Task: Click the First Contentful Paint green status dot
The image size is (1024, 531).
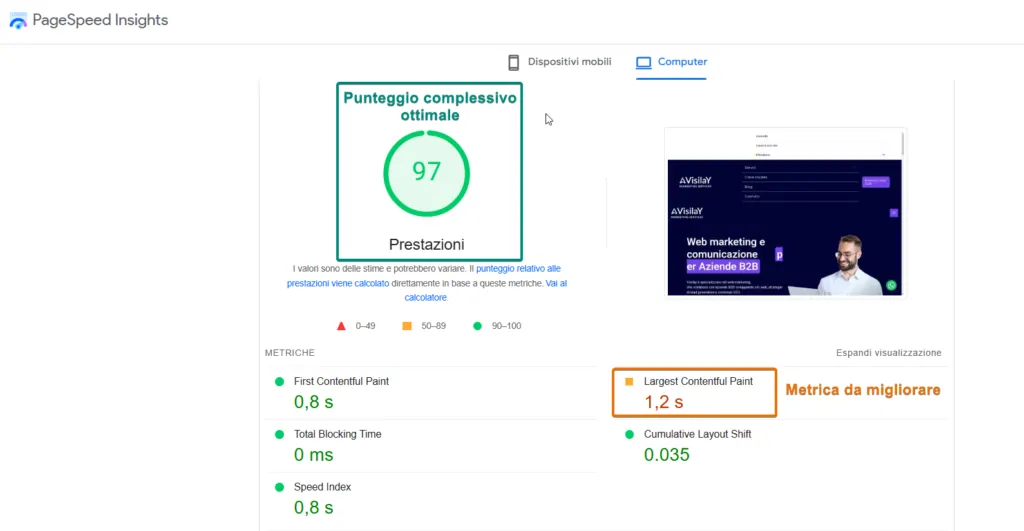Action: pyautogui.click(x=280, y=381)
